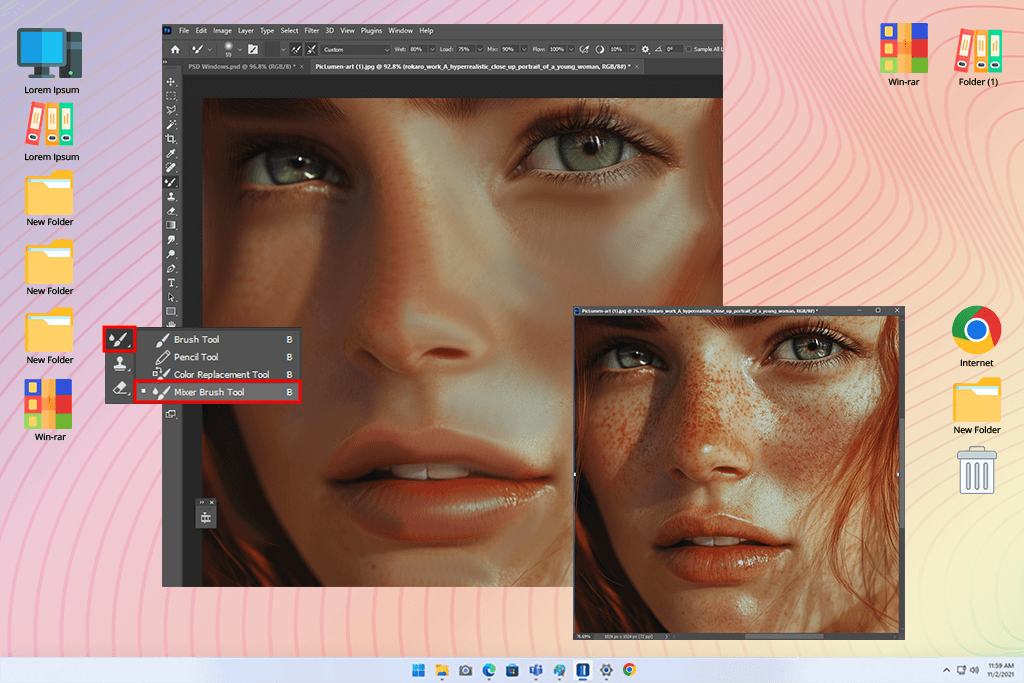Open the Recycle Bin on desktop
The width and height of the screenshot is (1024, 683).
[977, 470]
